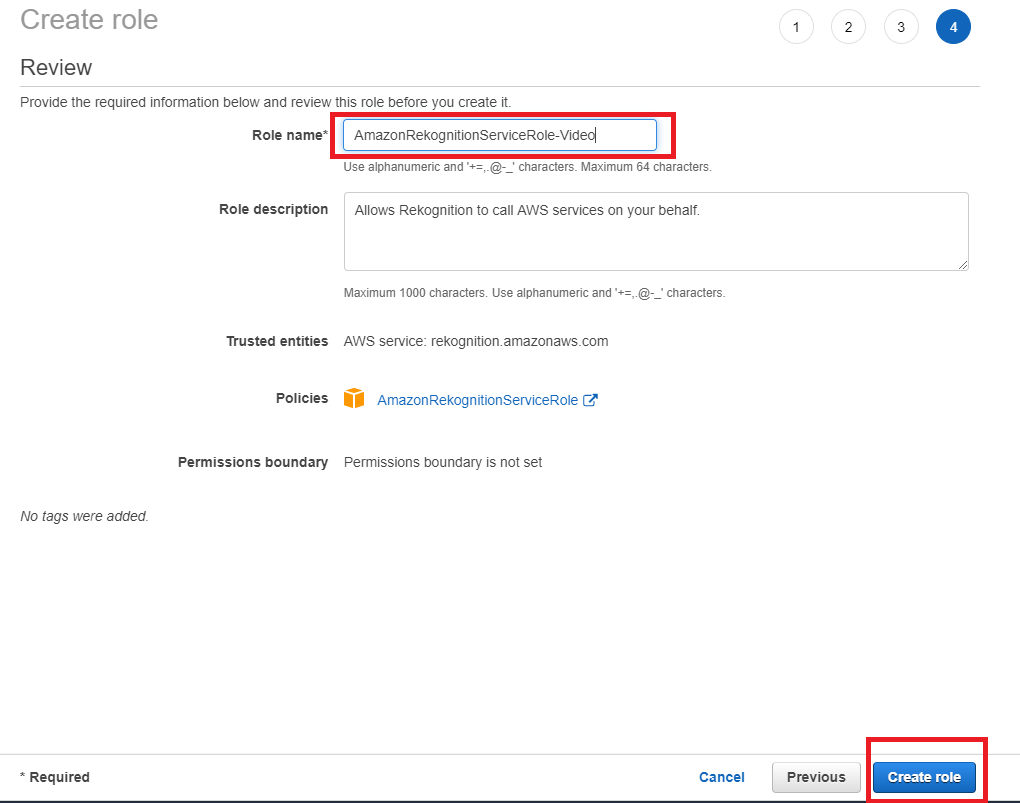Image resolution: width=1020 pixels, height=803 pixels.
Task: Open the AmazonRekognitionServiceRole policy link
Action: click(477, 400)
